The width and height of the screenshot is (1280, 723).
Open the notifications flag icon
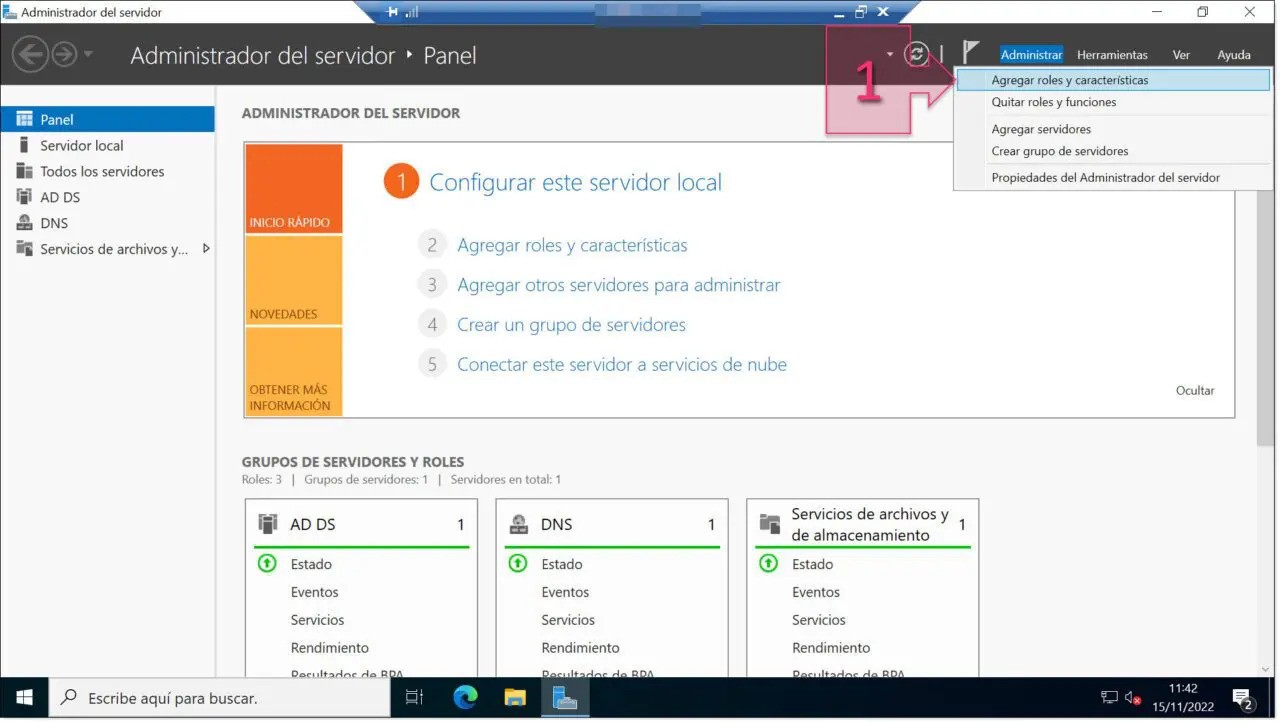[970, 53]
